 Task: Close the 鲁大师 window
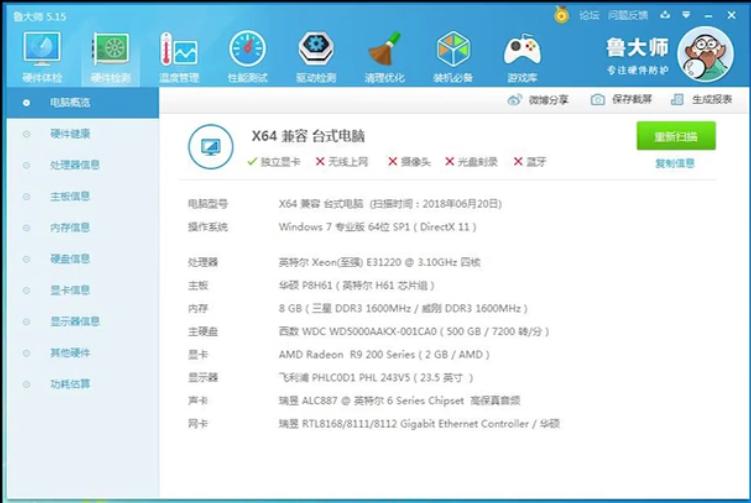click(x=731, y=15)
